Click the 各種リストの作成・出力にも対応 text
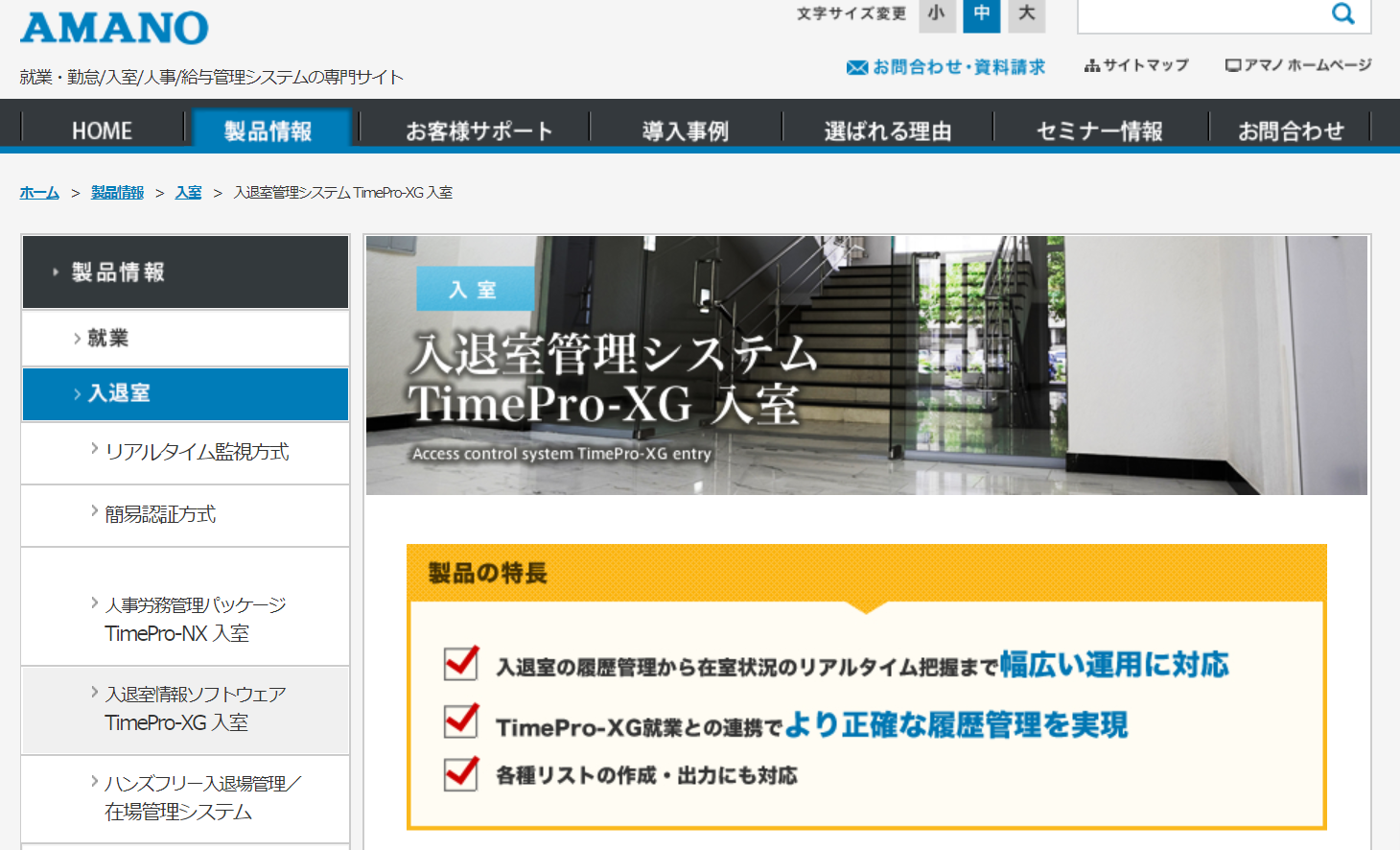The height and width of the screenshot is (850, 1400). [646, 775]
